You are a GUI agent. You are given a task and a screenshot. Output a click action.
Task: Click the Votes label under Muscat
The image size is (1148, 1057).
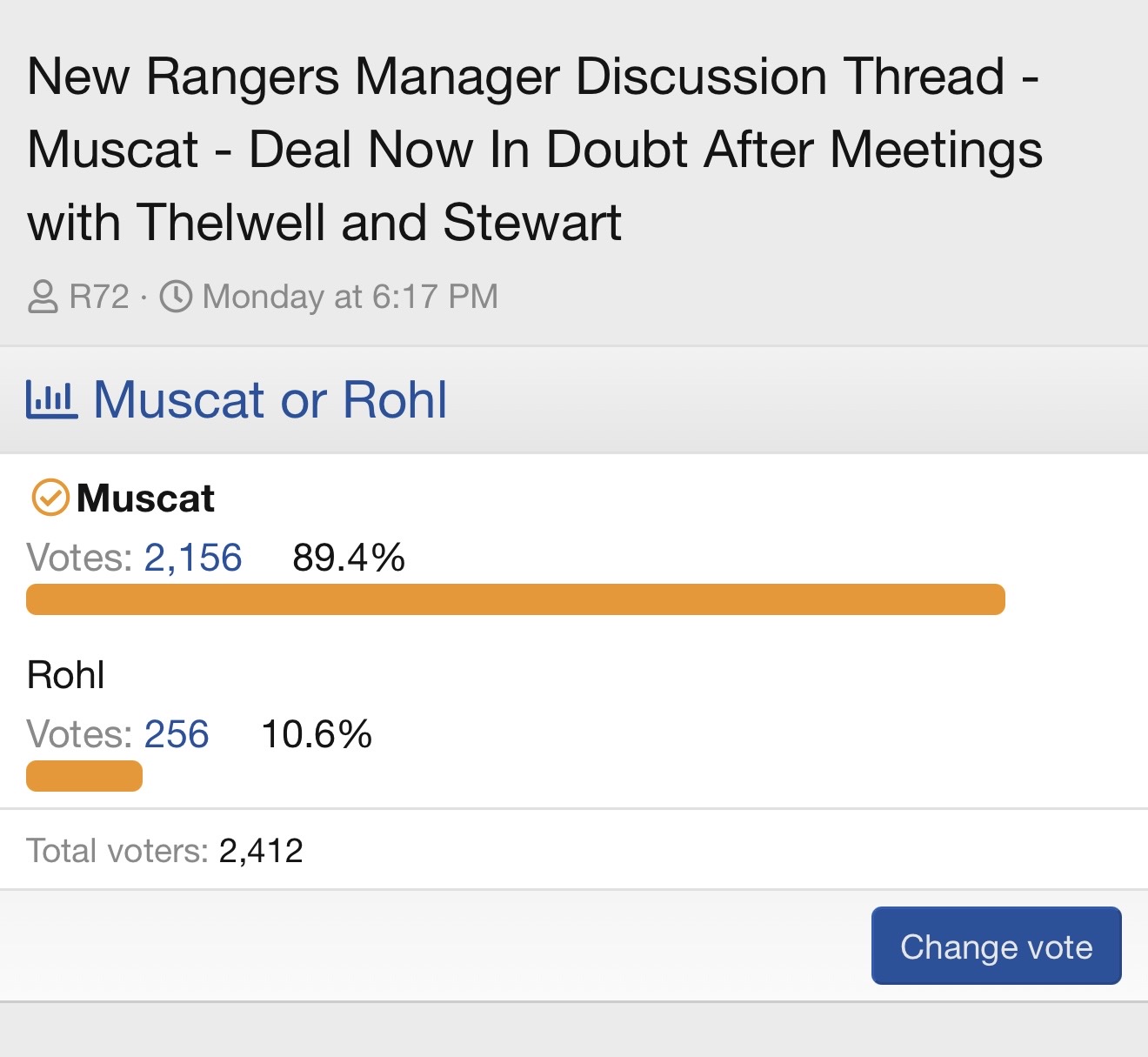80,558
